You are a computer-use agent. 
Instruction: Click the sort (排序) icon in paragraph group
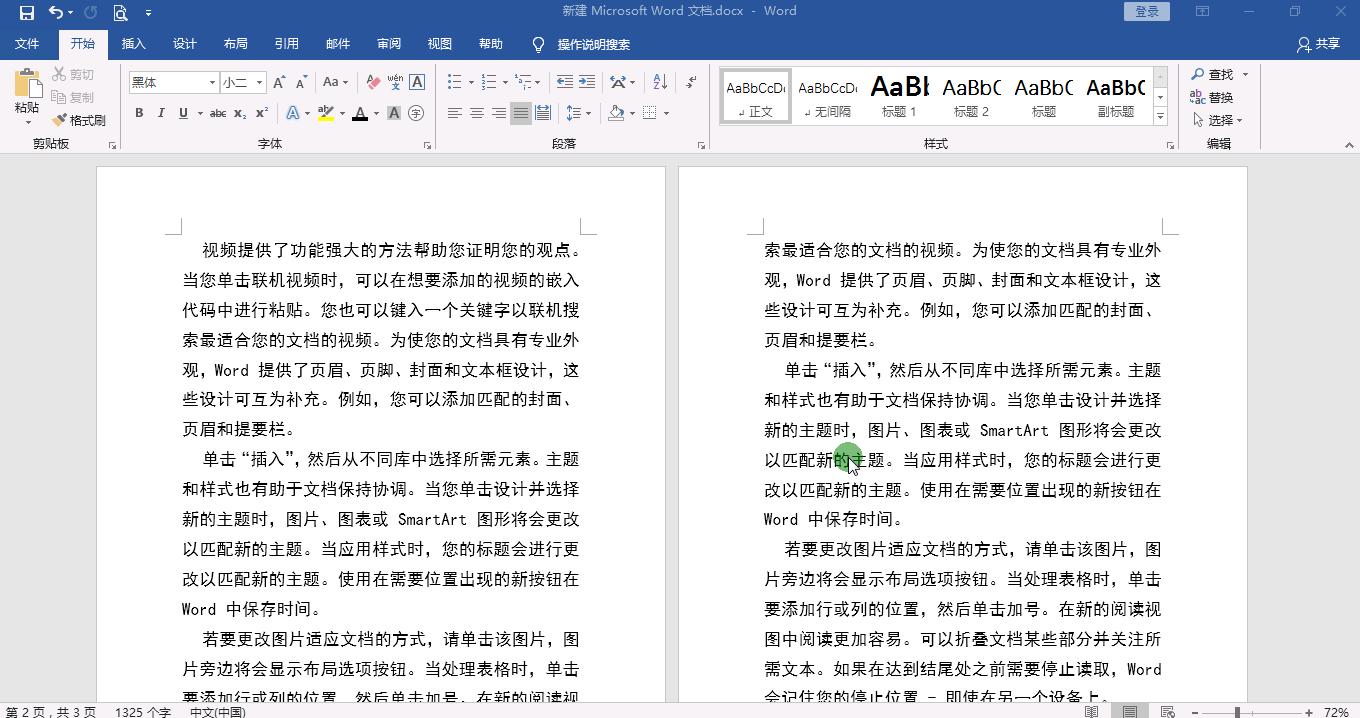click(660, 83)
